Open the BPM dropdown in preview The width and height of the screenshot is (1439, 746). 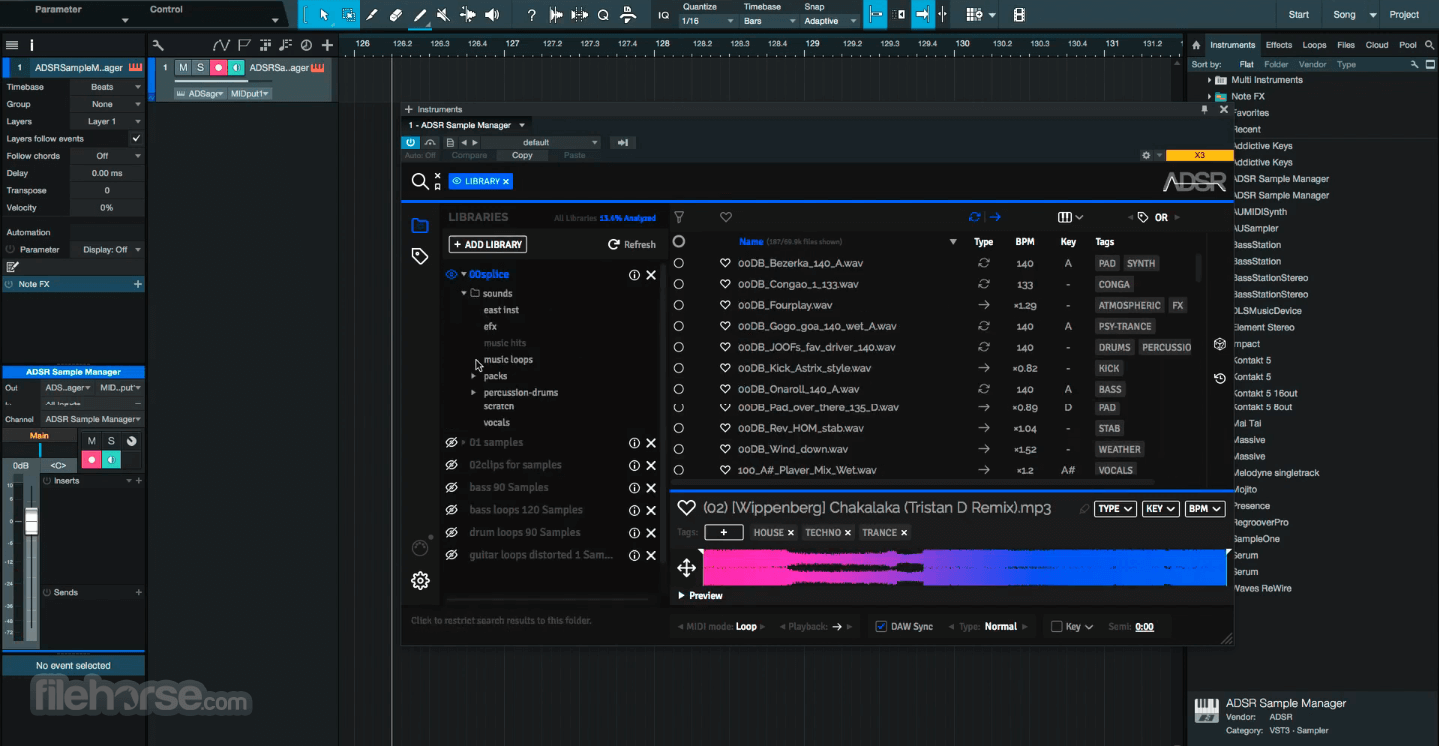1204,509
